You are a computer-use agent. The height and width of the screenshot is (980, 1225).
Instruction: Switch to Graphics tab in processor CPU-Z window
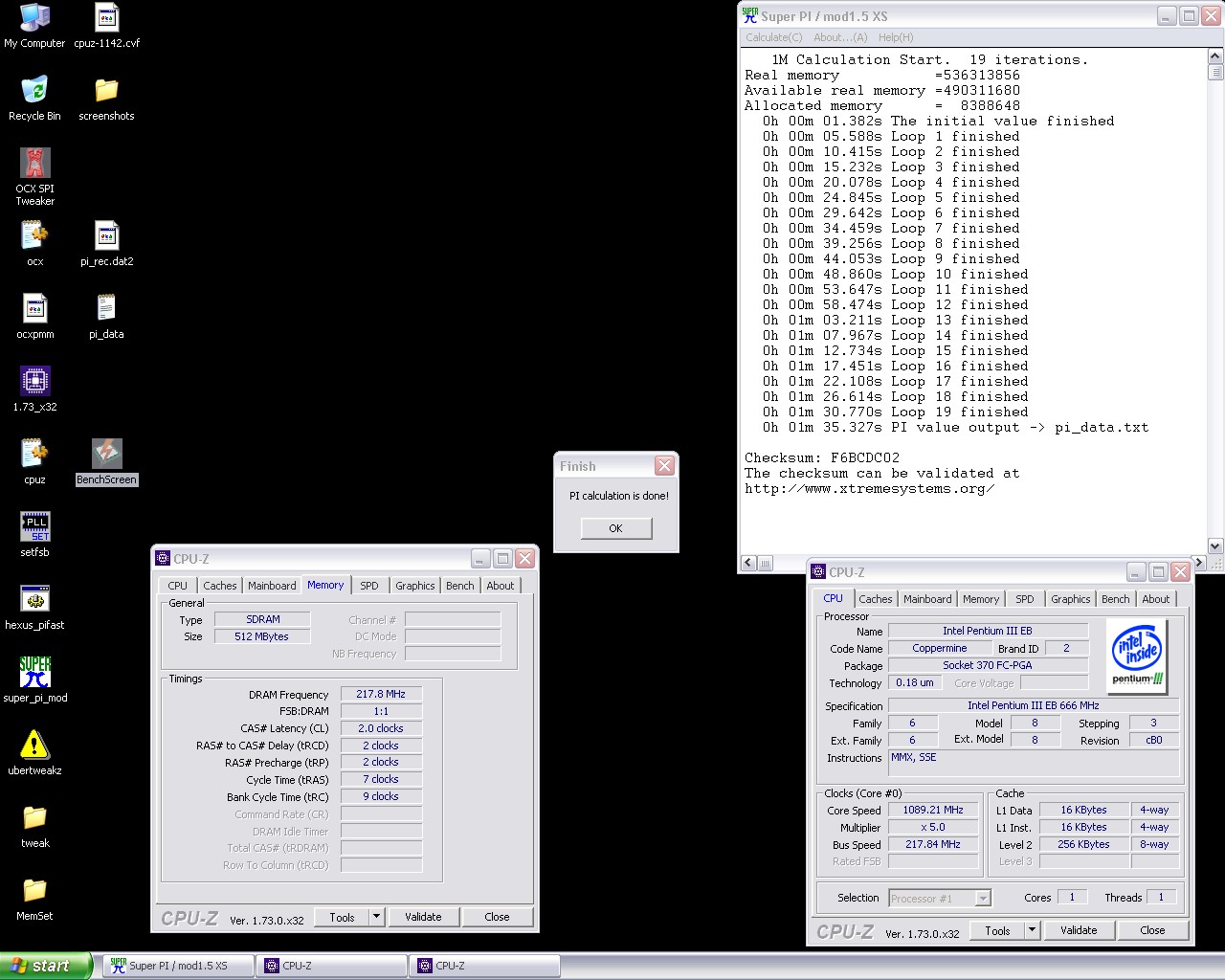click(1071, 599)
